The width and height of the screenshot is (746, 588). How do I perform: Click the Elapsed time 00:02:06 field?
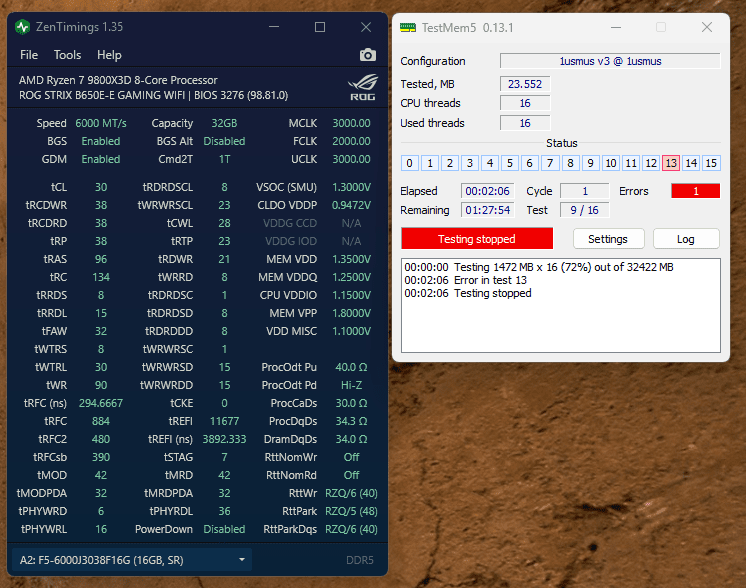[488, 191]
